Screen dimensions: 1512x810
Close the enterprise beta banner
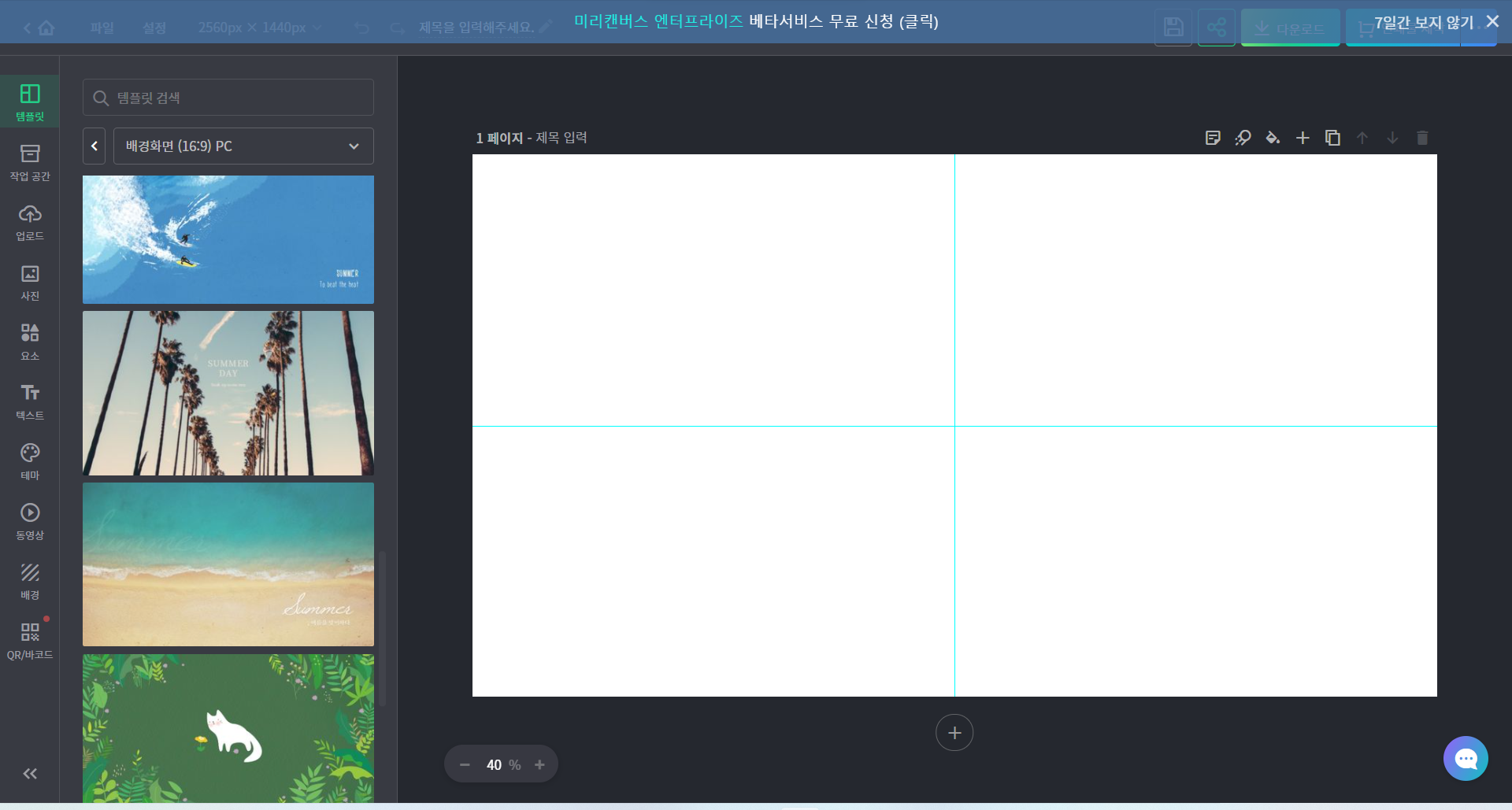(x=1492, y=21)
